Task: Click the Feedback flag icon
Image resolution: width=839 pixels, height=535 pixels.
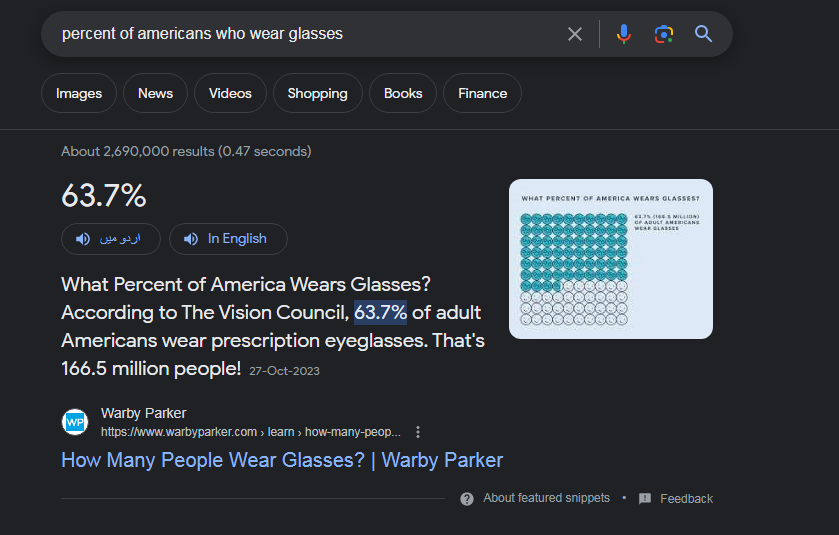Action: click(x=645, y=499)
